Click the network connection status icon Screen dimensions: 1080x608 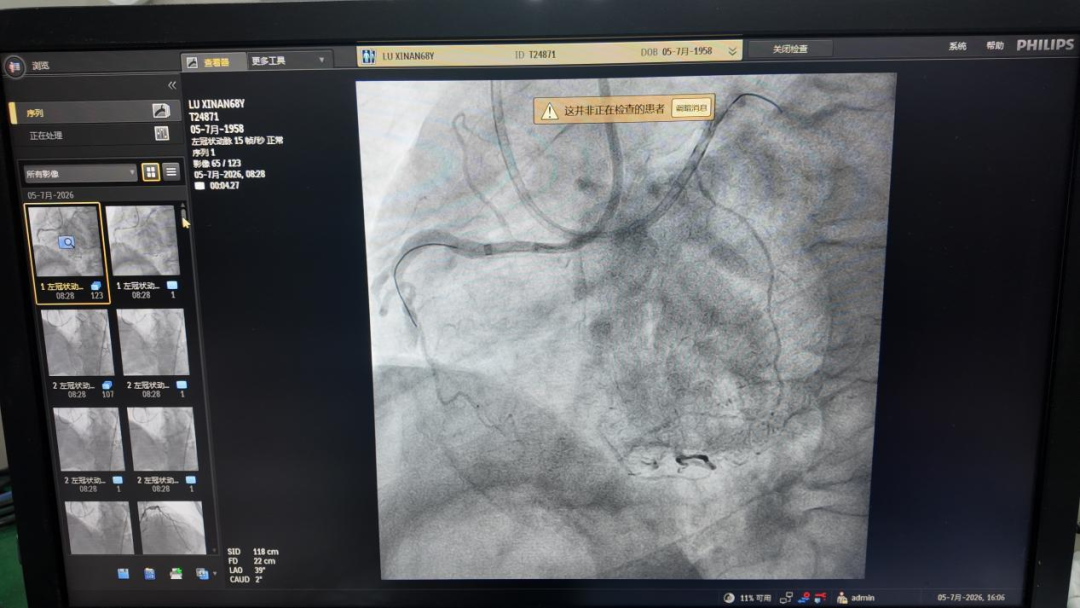pyautogui.click(x=786, y=598)
